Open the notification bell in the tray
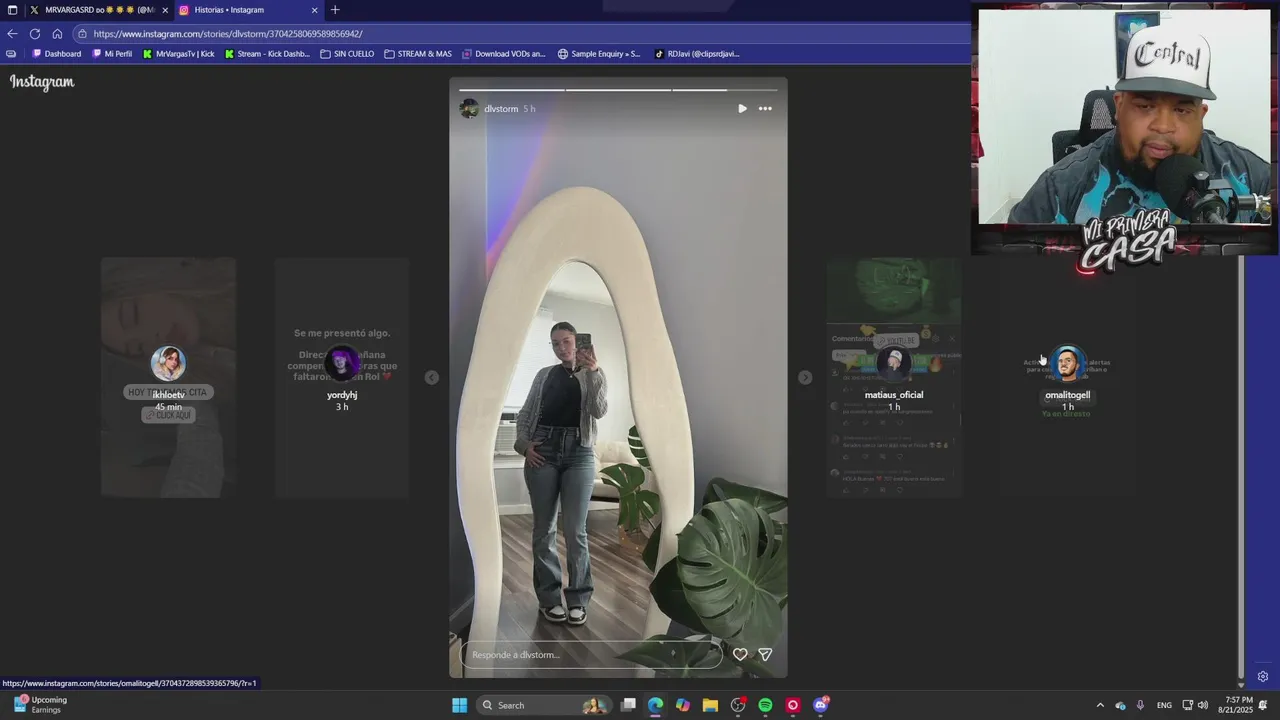The width and height of the screenshot is (1280, 720). coord(1263,705)
